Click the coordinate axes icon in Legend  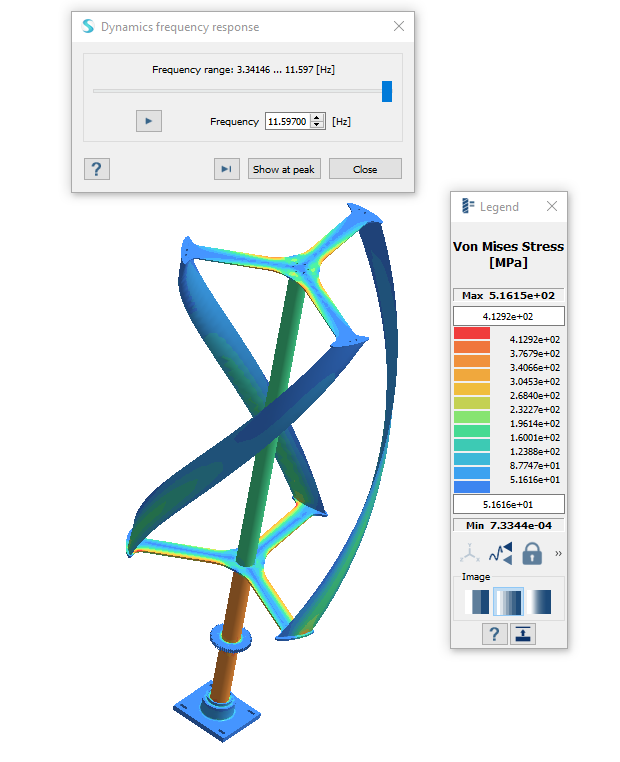pos(469,553)
